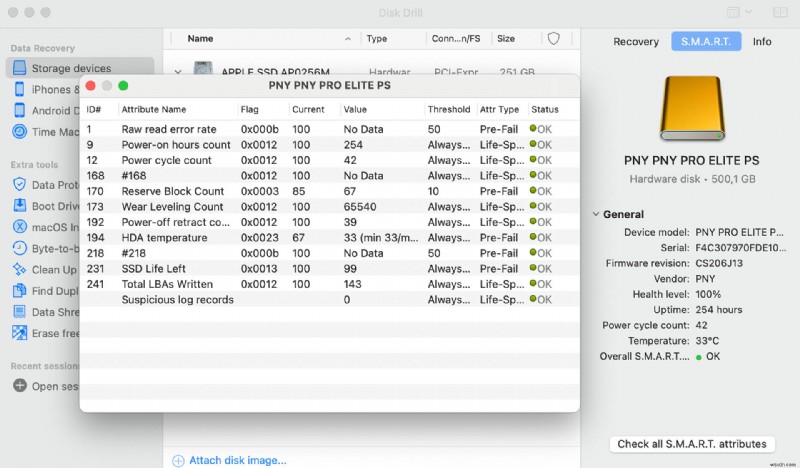The image size is (800, 468).
Task: Open iPhones & iPads sidebar entry
Action: [x=47, y=89]
